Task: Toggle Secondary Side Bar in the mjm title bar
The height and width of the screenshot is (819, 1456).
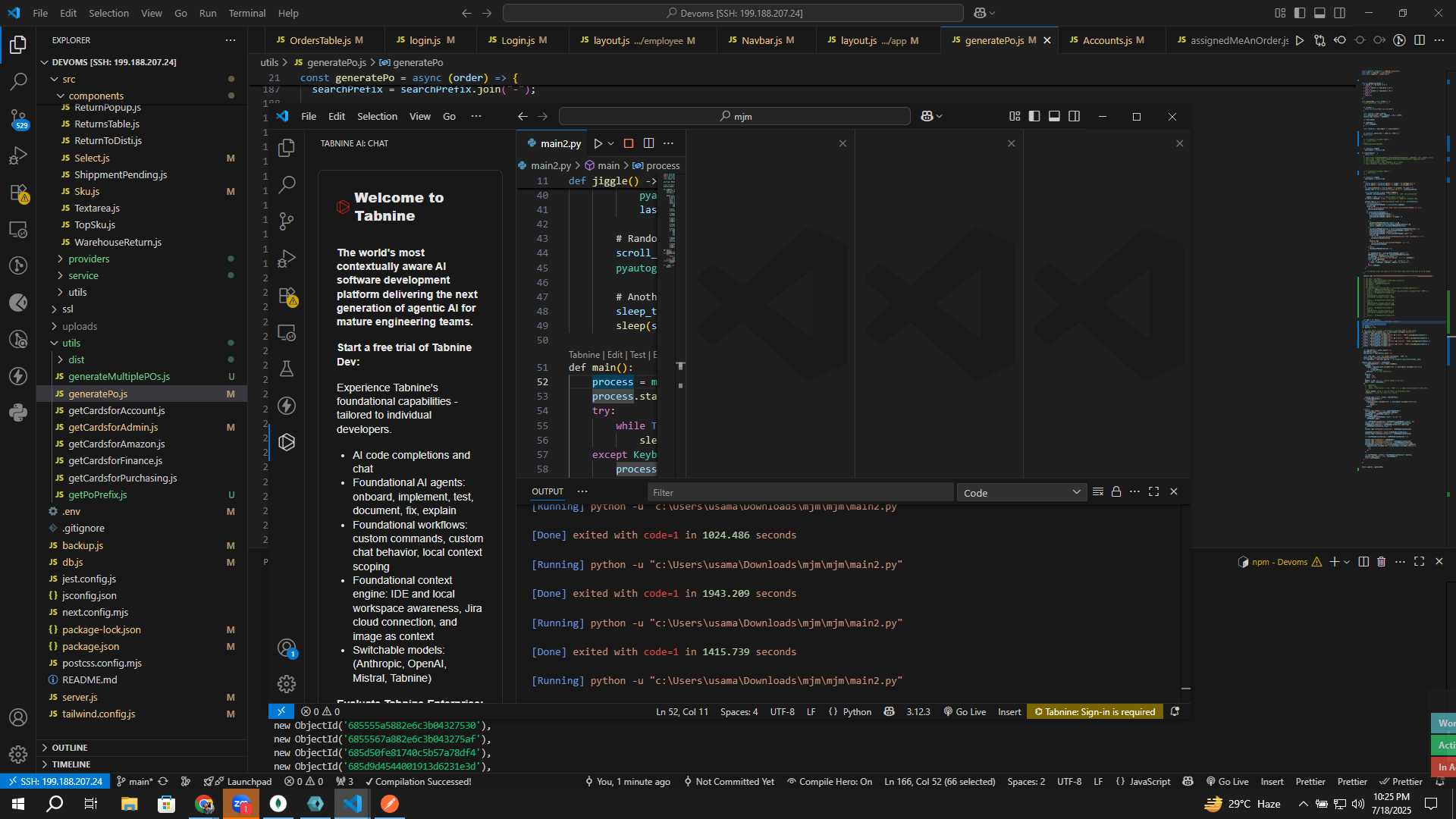Action: click(1075, 116)
